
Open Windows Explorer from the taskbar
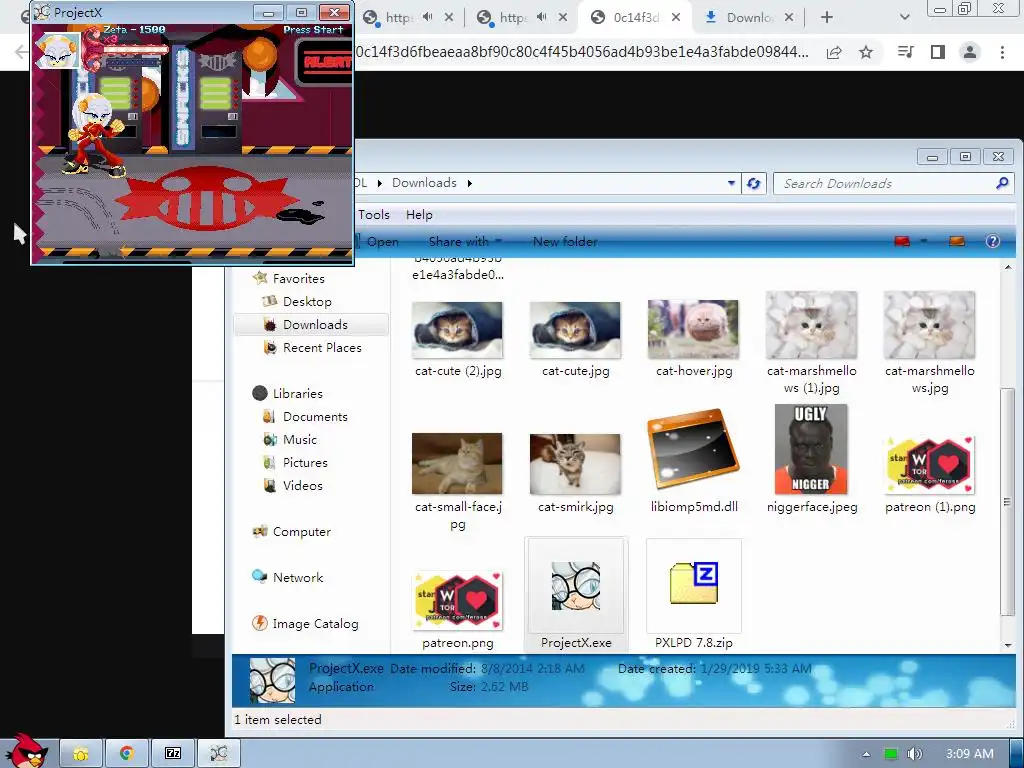point(80,754)
